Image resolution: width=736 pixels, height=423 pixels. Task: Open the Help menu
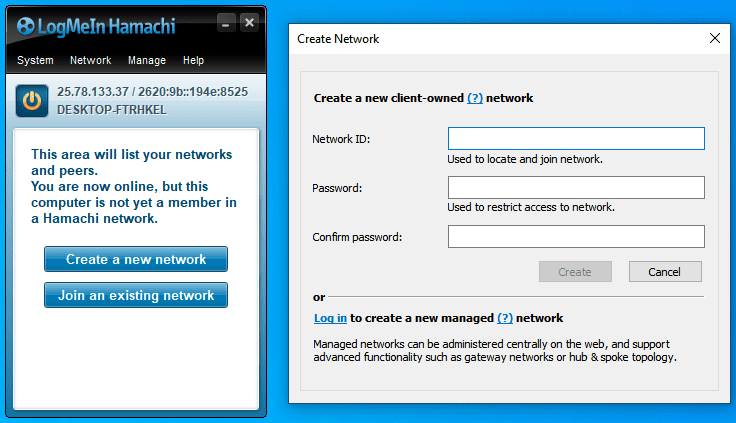pyautogui.click(x=193, y=60)
